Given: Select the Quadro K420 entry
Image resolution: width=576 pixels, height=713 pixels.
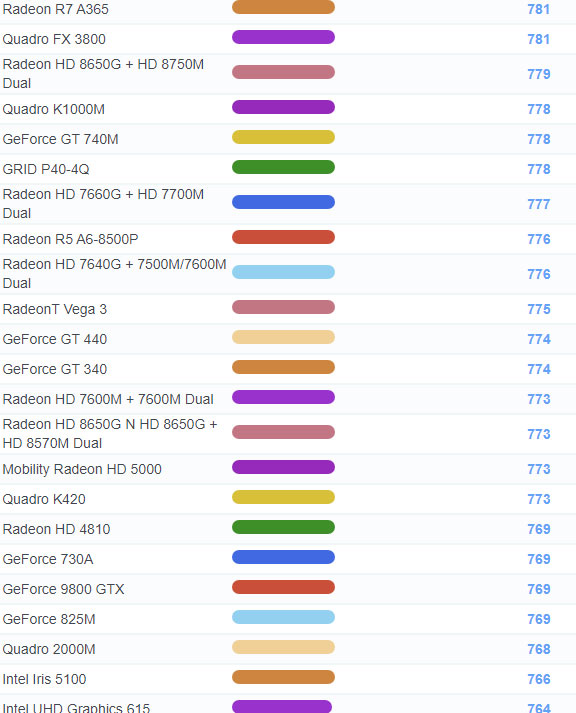Looking at the screenshot, I should coord(44,499).
